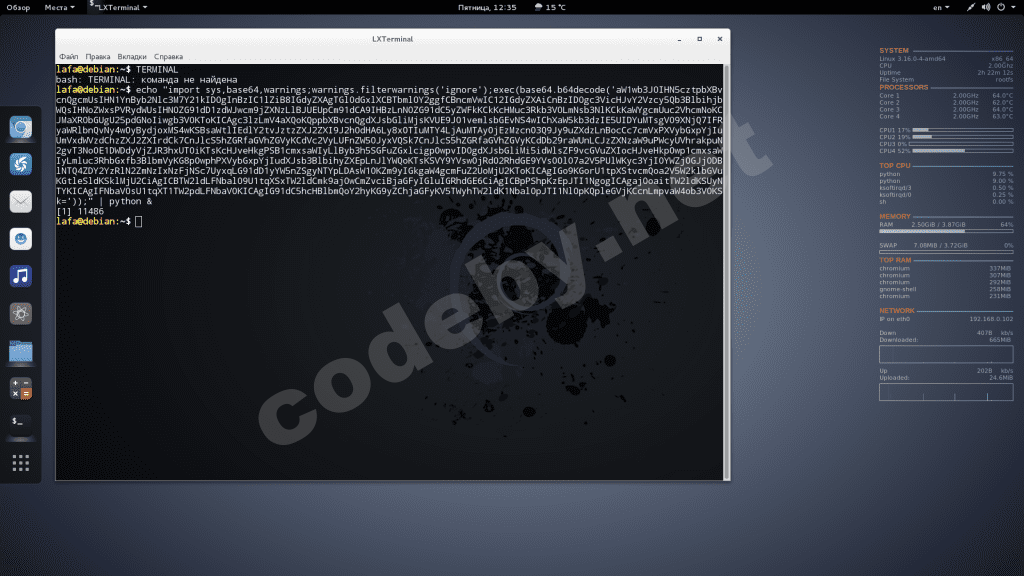1024x576 pixels.
Task: Minimize the LXTerminal window
Action: 679,39
